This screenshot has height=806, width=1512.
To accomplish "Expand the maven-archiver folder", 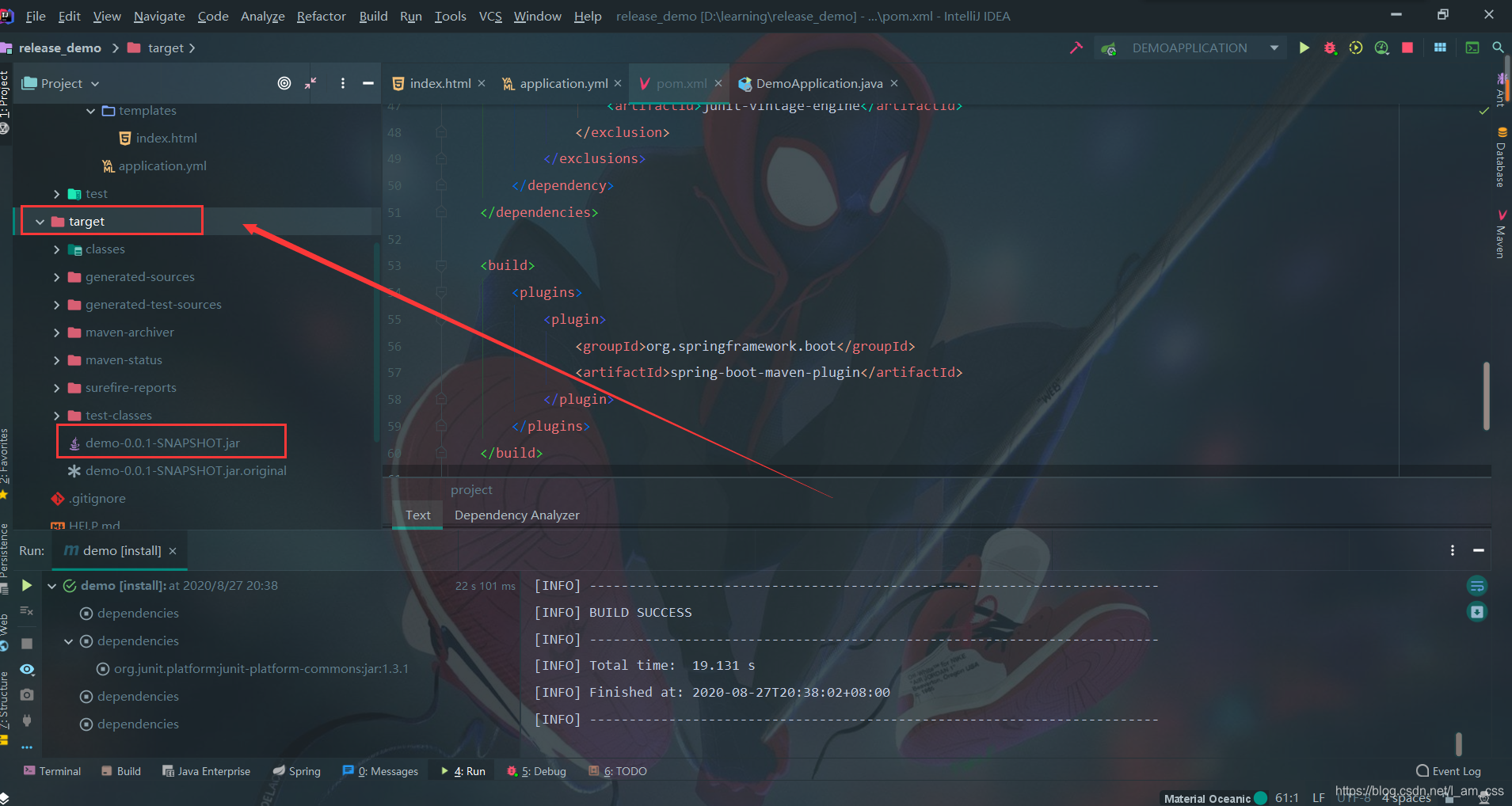I will (56, 333).
